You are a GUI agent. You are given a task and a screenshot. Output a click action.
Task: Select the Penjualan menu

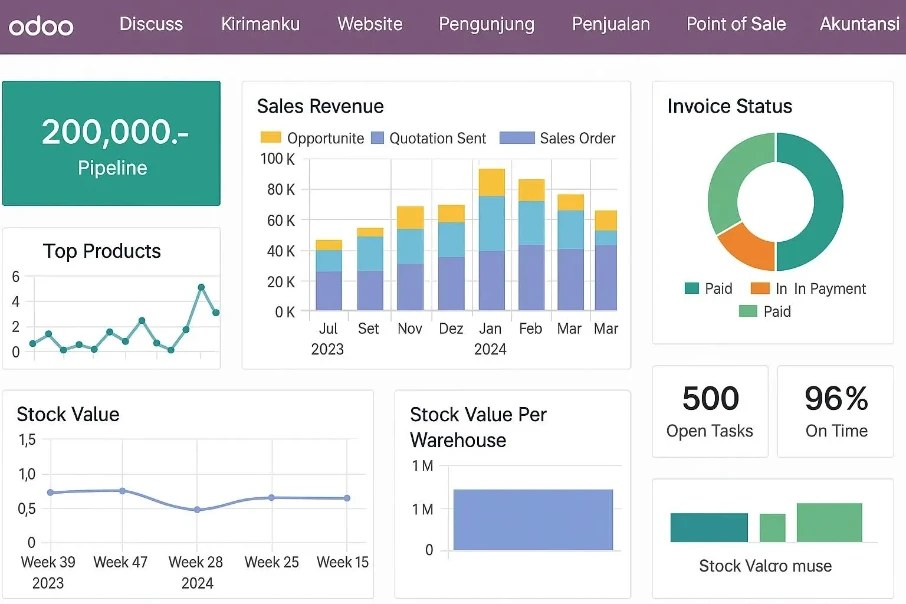(611, 24)
